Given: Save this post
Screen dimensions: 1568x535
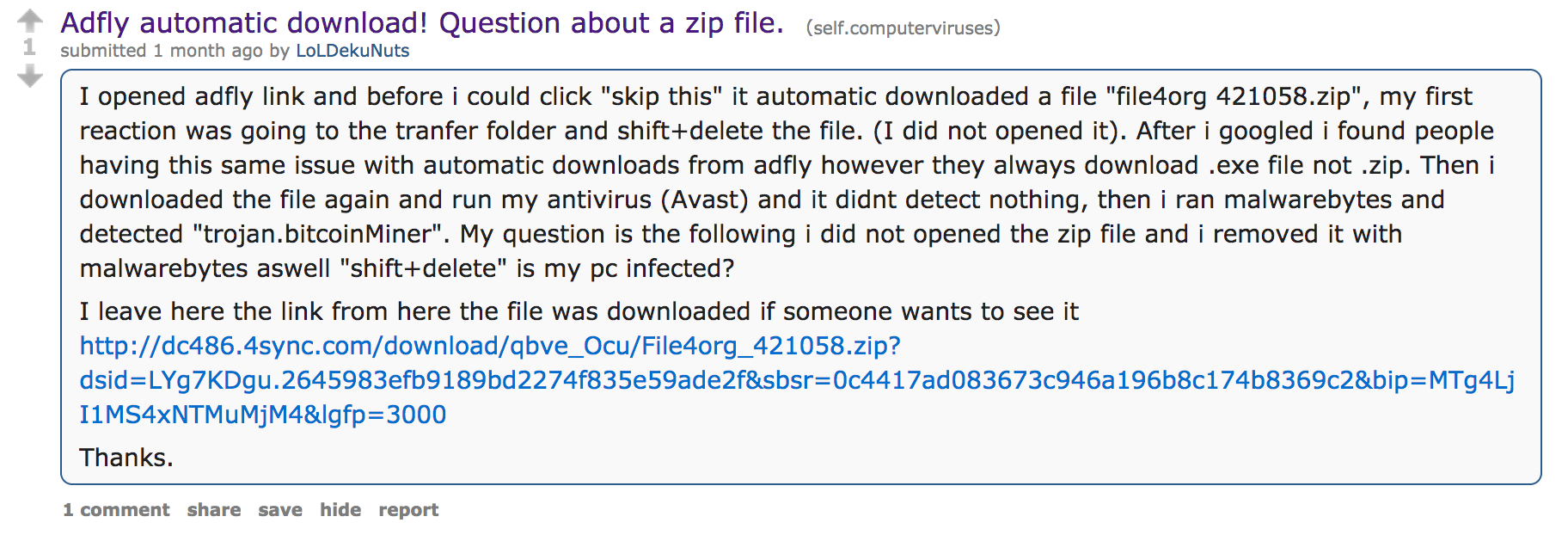Looking at the screenshot, I should [x=280, y=510].
